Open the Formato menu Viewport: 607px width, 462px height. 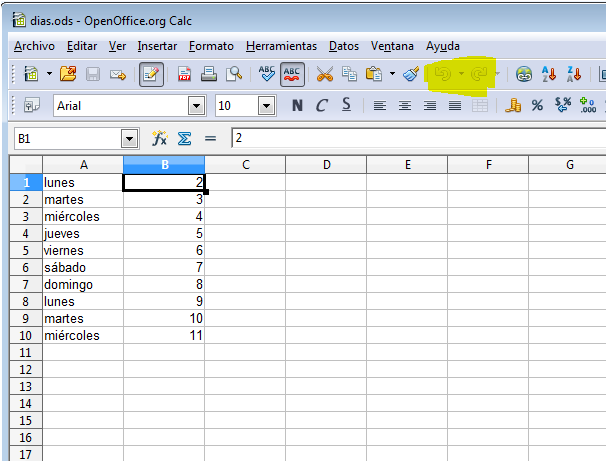pyautogui.click(x=211, y=46)
